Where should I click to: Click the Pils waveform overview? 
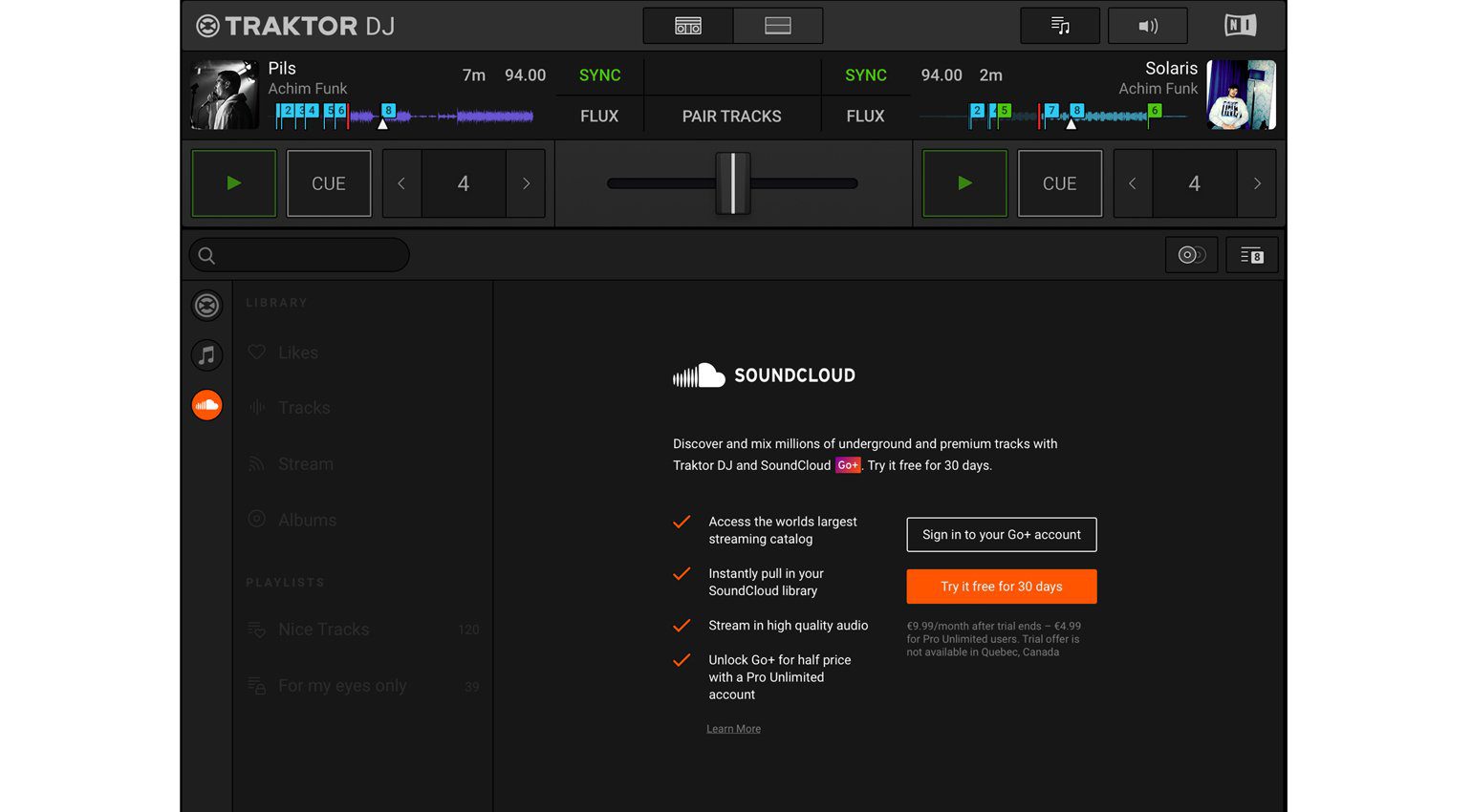(x=404, y=116)
